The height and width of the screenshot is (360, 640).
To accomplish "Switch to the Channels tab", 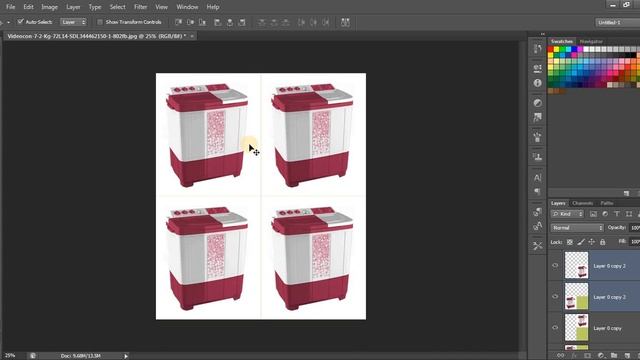I will [582, 203].
